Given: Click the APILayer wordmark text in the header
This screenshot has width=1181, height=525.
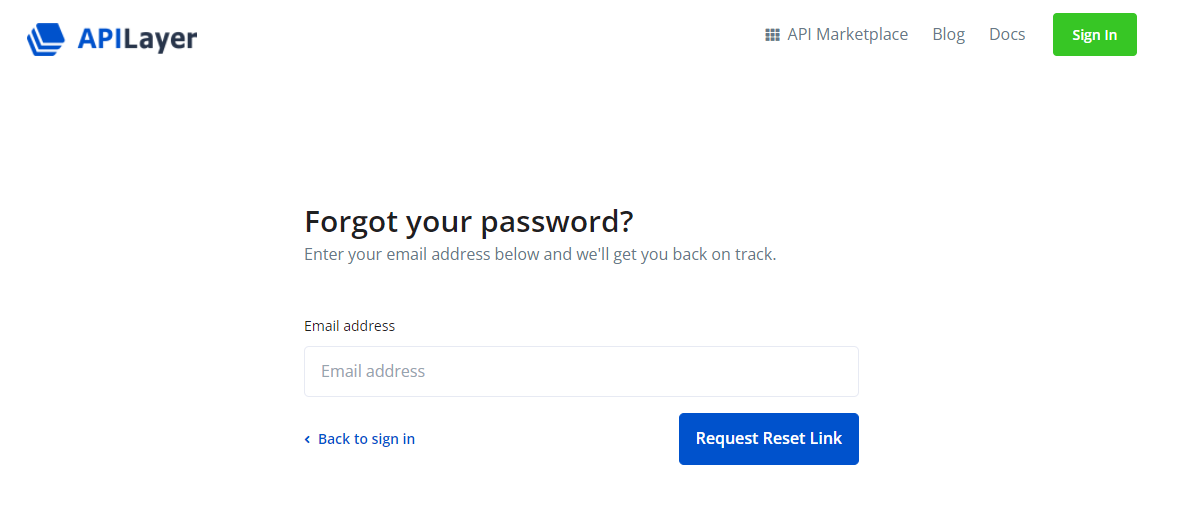Looking at the screenshot, I should (x=137, y=38).
